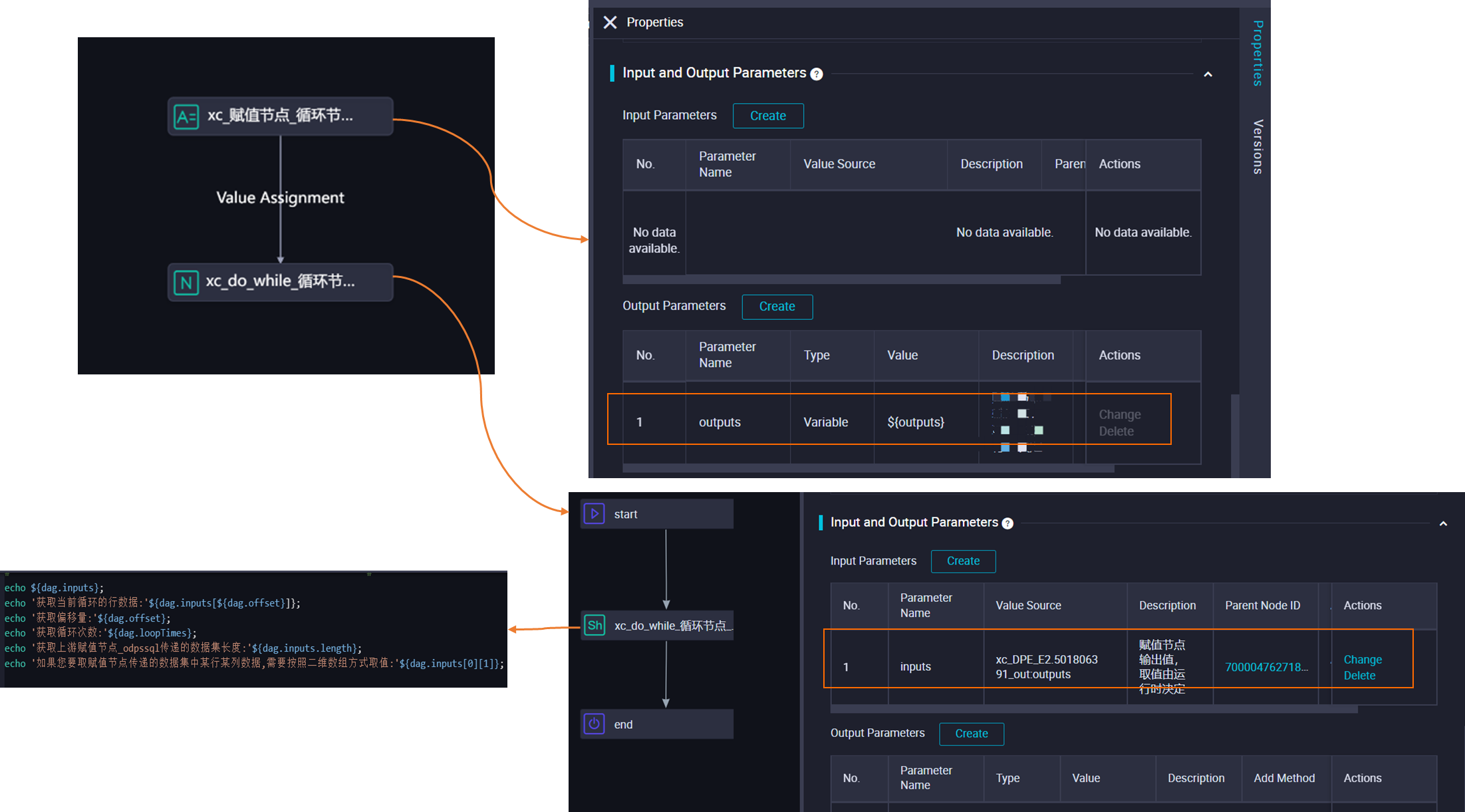Click value source xc_DPE_E2.501806391_out:outputs
Screen dimensions: 1465x812
coord(1046,666)
